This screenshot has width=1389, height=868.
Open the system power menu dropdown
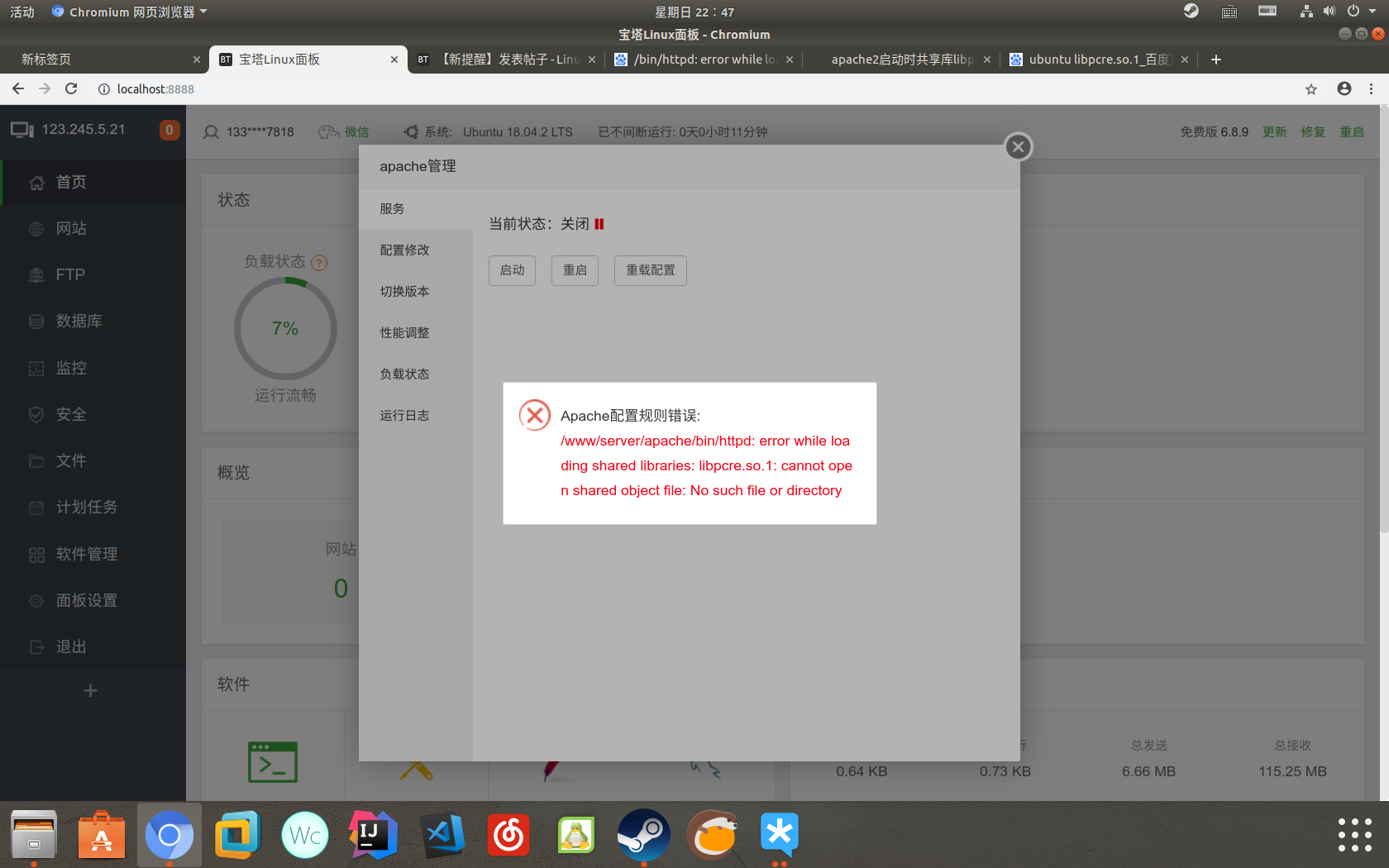[1360, 12]
